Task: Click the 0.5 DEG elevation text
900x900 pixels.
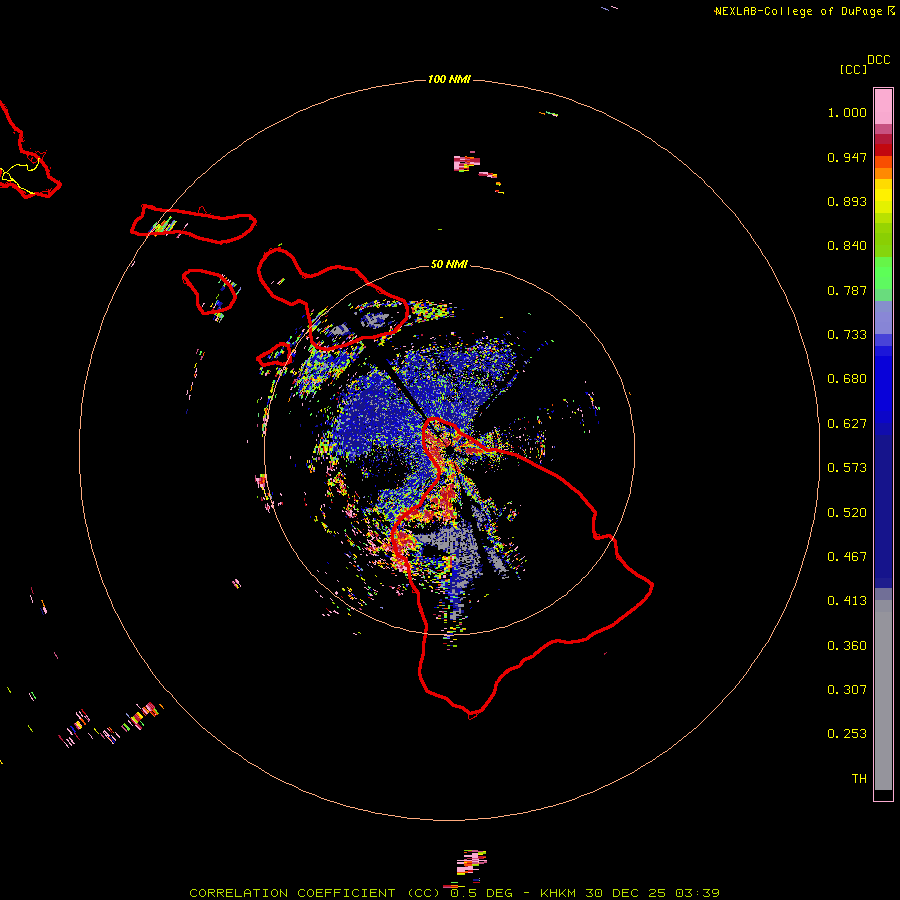Action: (480, 893)
